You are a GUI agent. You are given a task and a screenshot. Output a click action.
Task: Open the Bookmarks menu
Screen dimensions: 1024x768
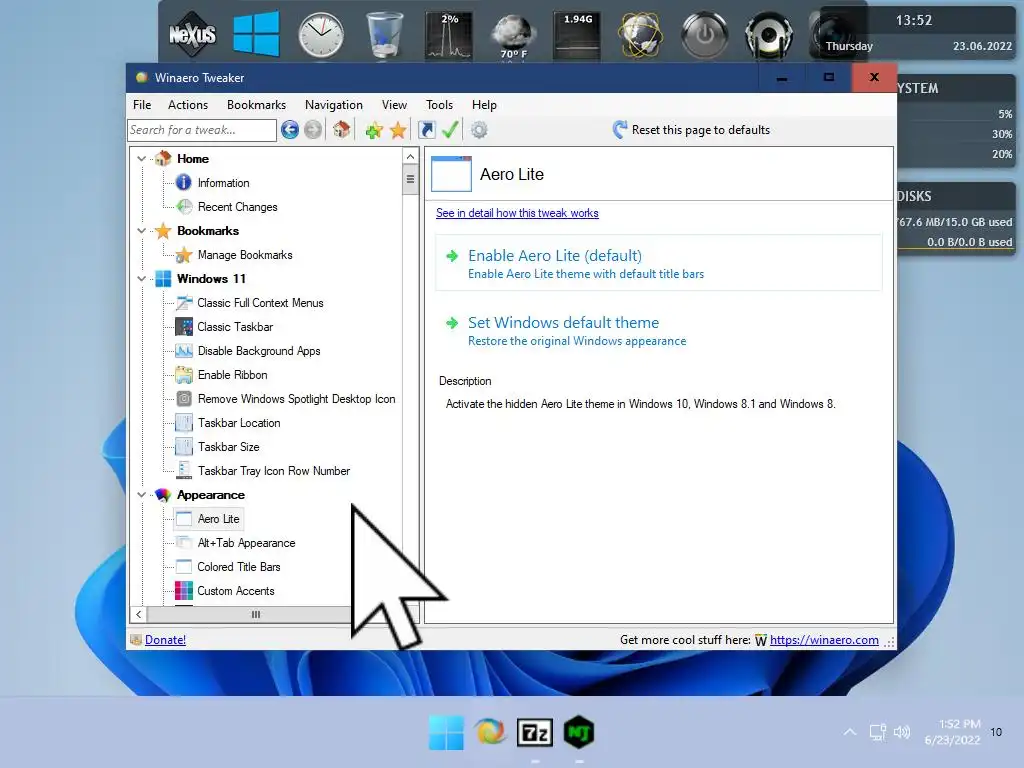[x=257, y=104]
